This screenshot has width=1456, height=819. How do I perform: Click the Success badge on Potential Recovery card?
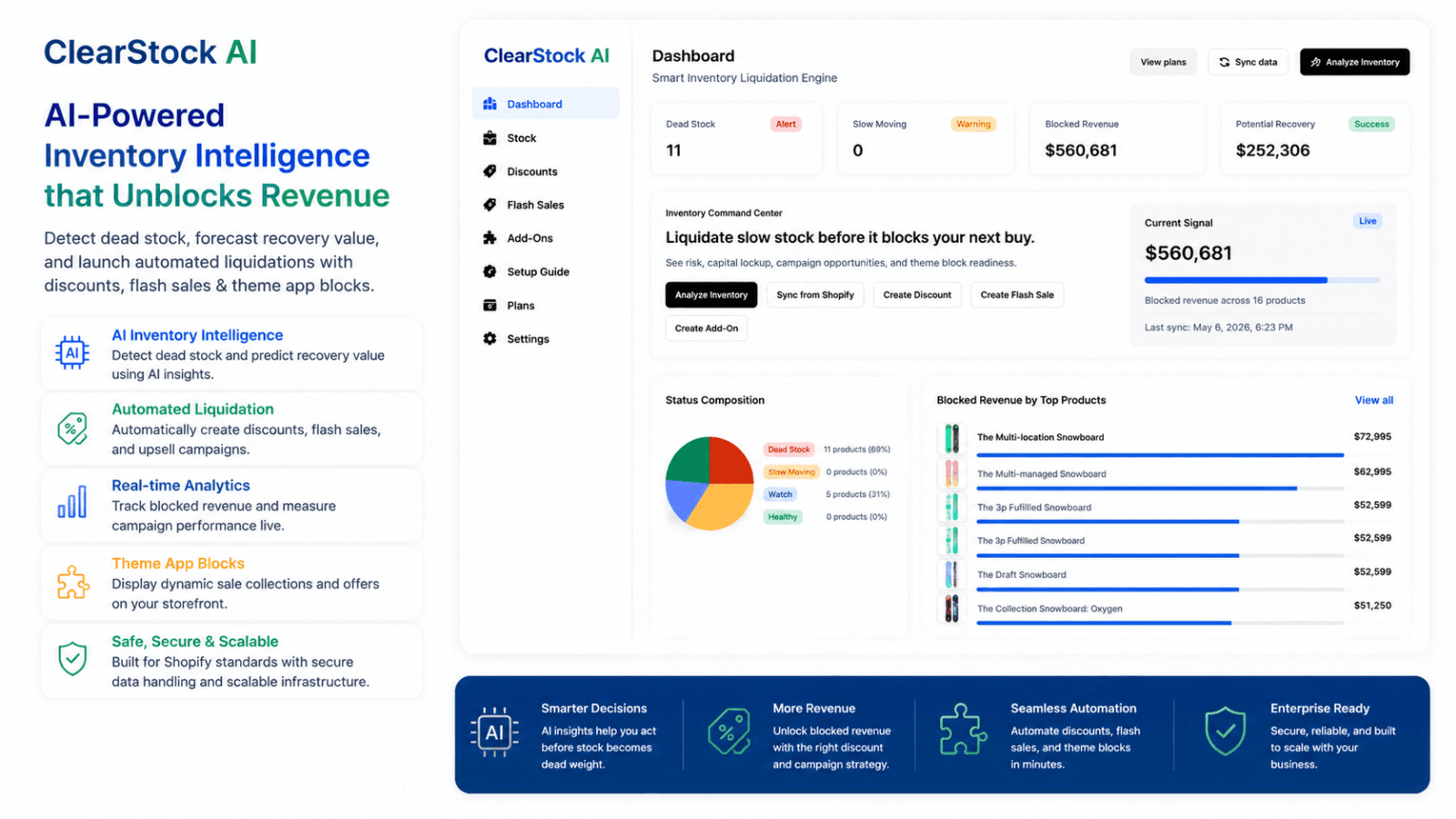click(x=1371, y=124)
